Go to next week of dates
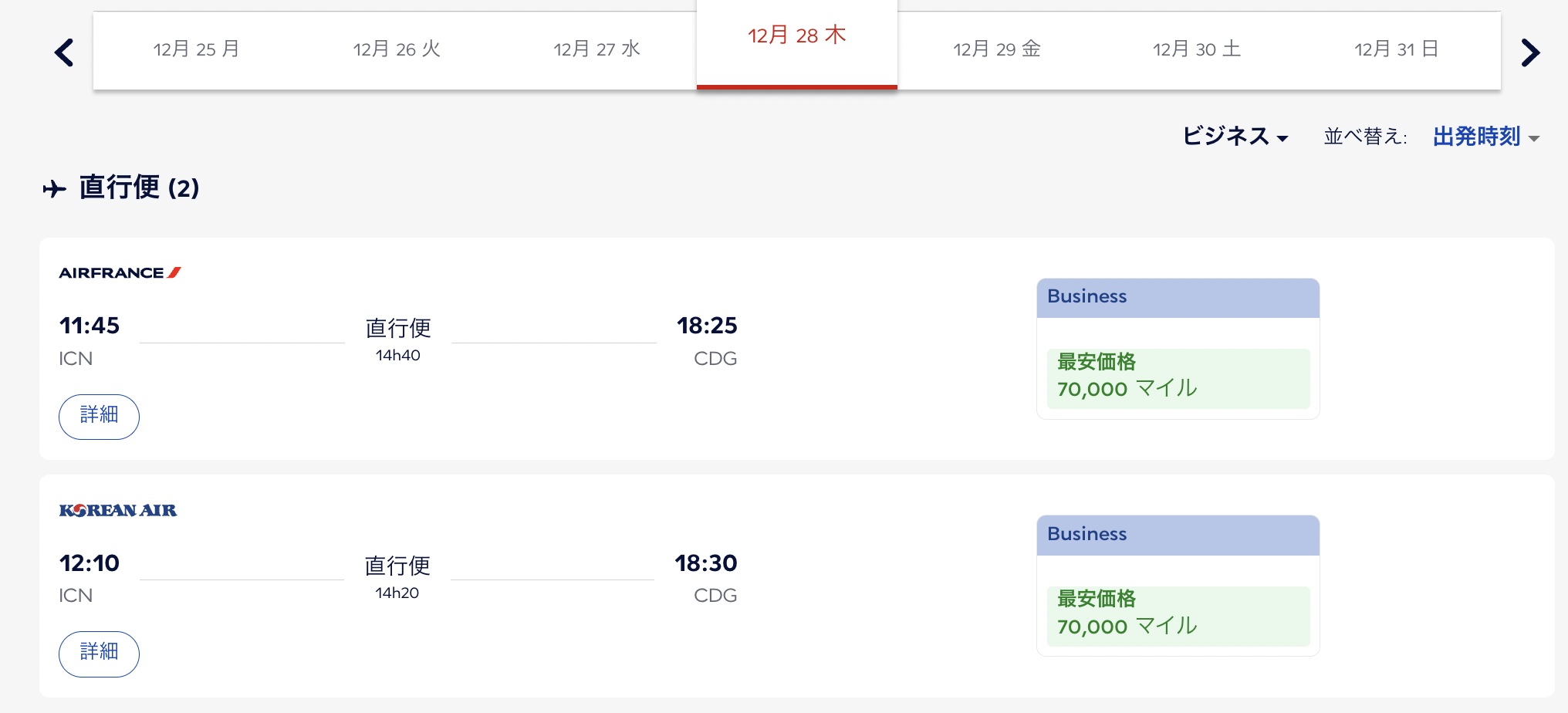Screen dimensions: 1568x713 pyautogui.click(x=1530, y=52)
